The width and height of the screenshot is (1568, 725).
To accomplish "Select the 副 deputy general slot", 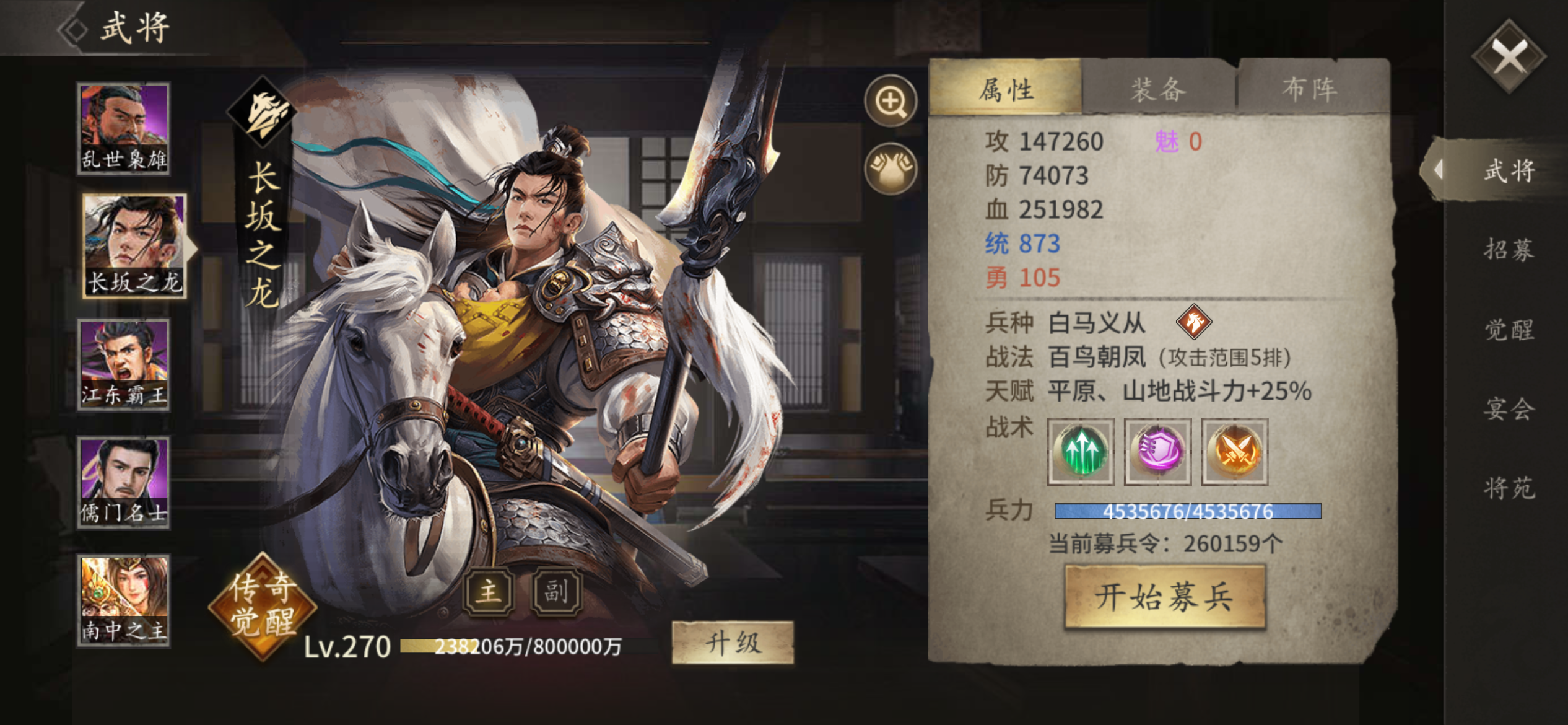I will [x=556, y=591].
